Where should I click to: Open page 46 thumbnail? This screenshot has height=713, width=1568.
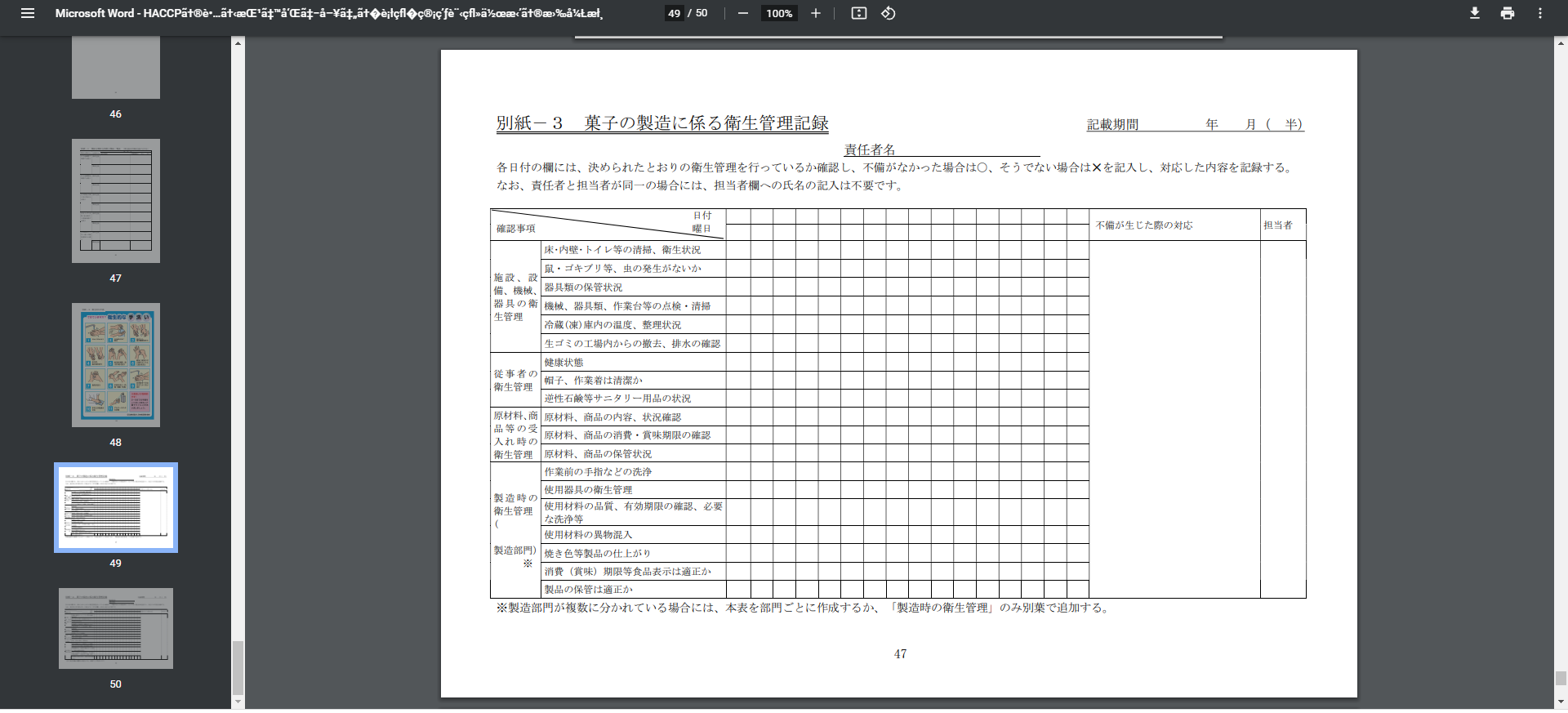[116, 69]
